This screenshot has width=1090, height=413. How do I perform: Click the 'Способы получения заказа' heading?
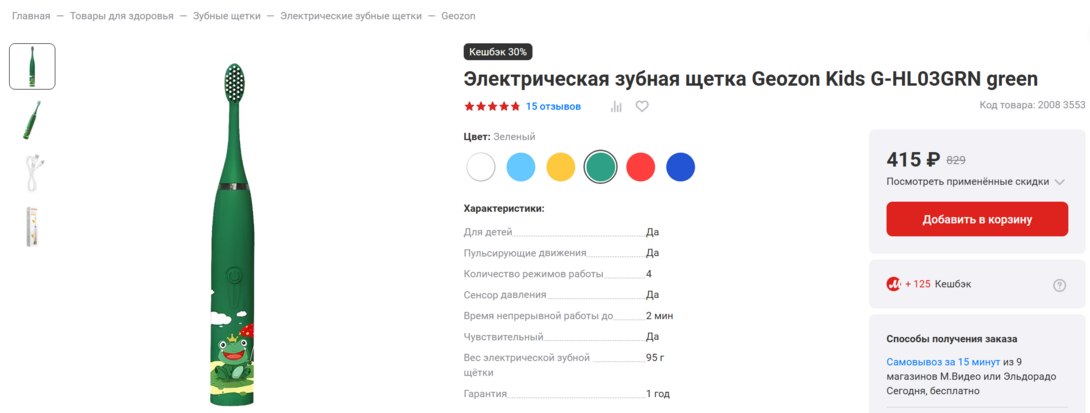(x=952, y=339)
